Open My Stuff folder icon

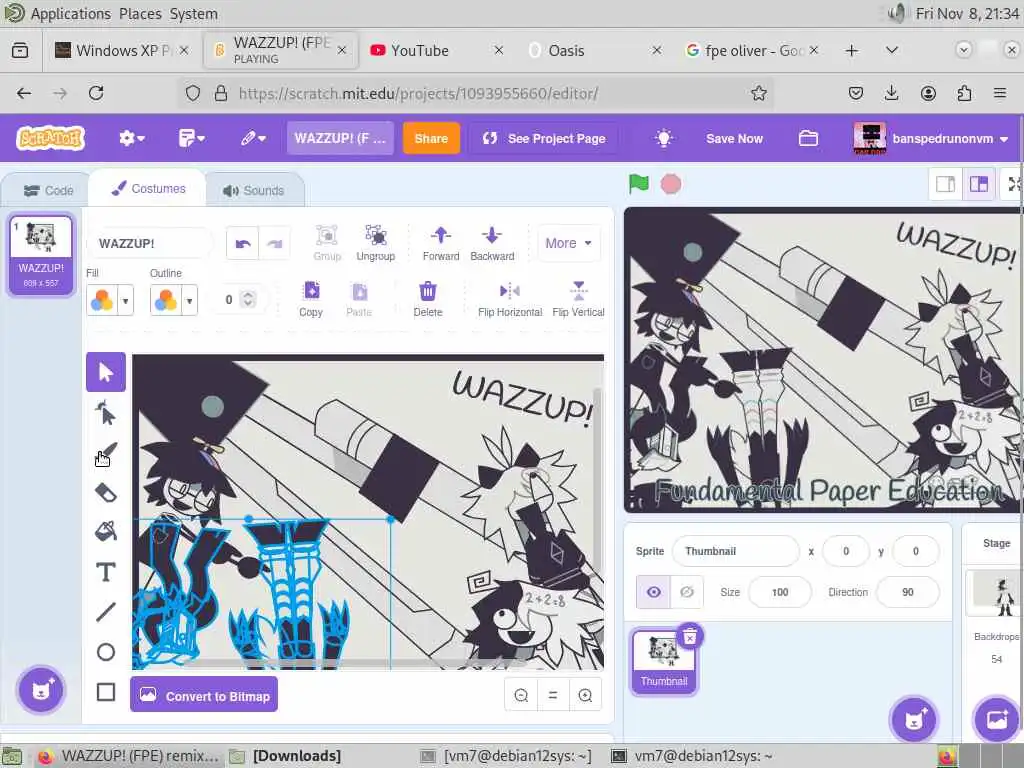click(x=808, y=138)
